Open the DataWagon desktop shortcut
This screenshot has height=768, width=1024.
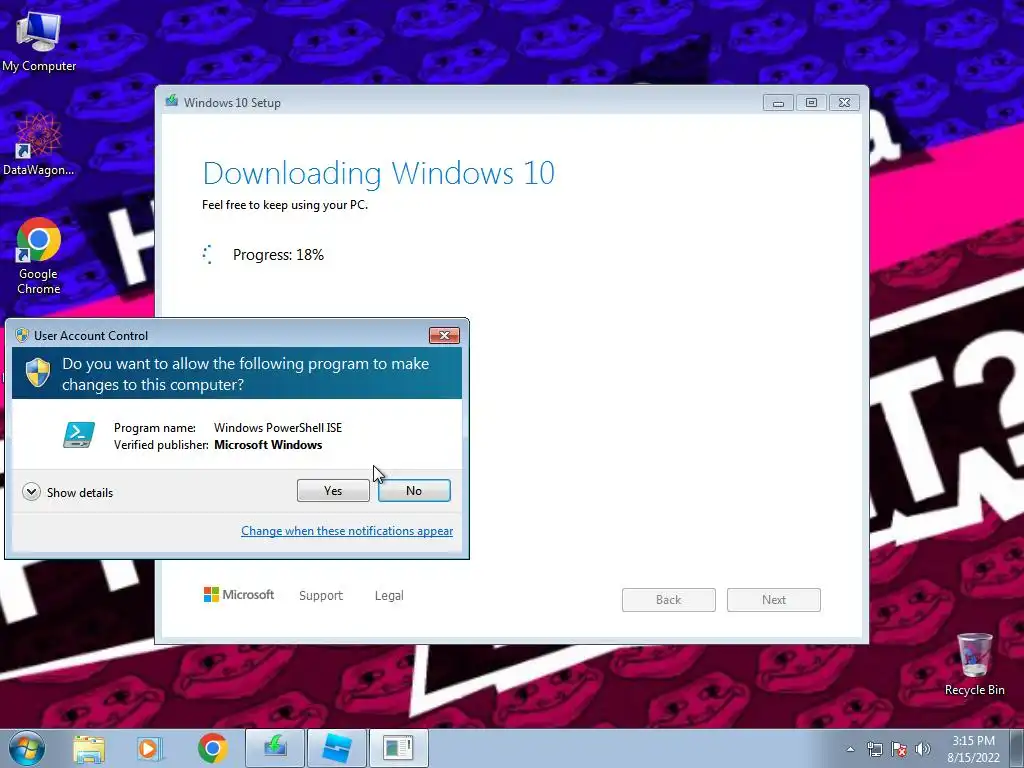pos(39,145)
